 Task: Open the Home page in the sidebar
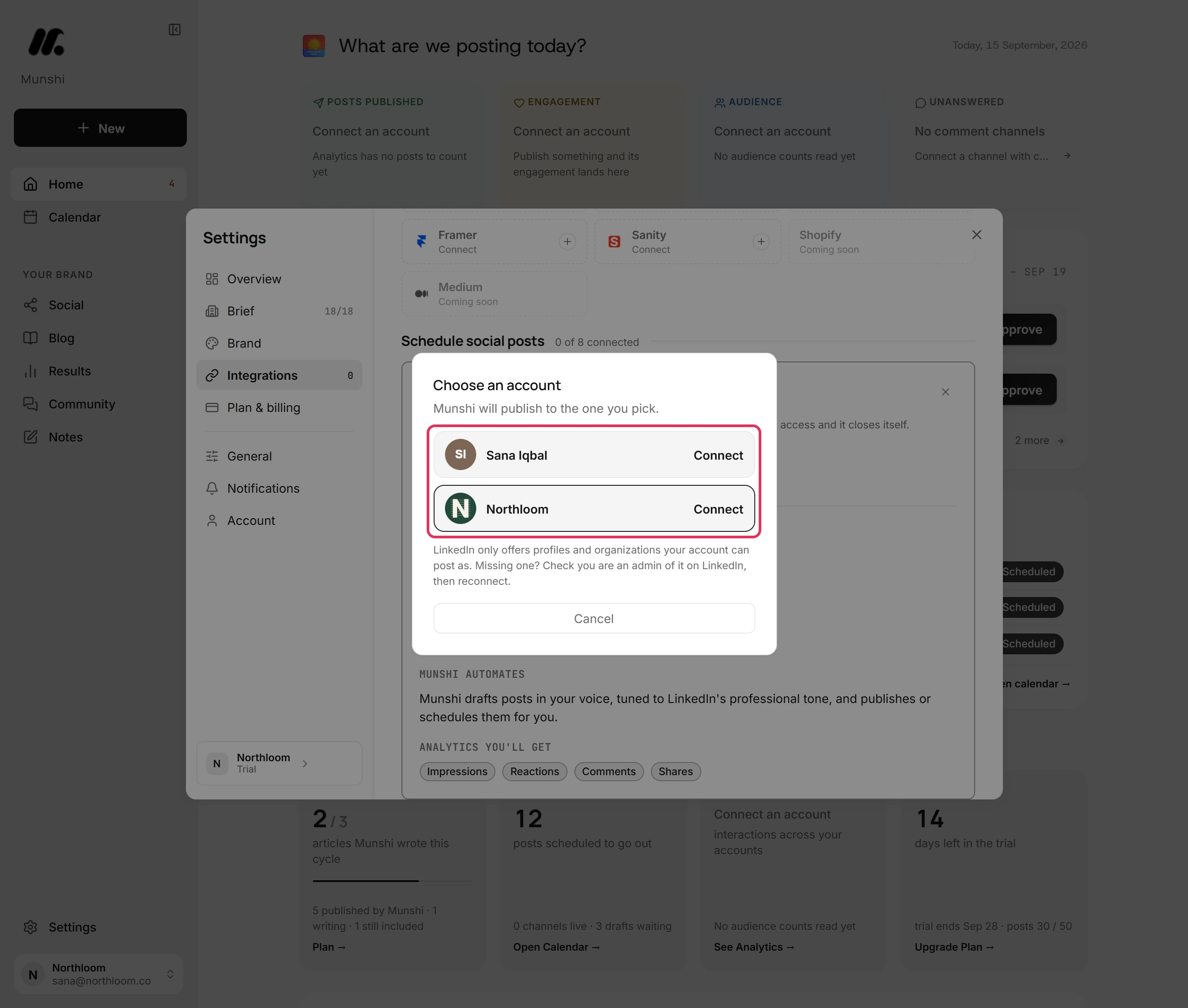(x=99, y=184)
